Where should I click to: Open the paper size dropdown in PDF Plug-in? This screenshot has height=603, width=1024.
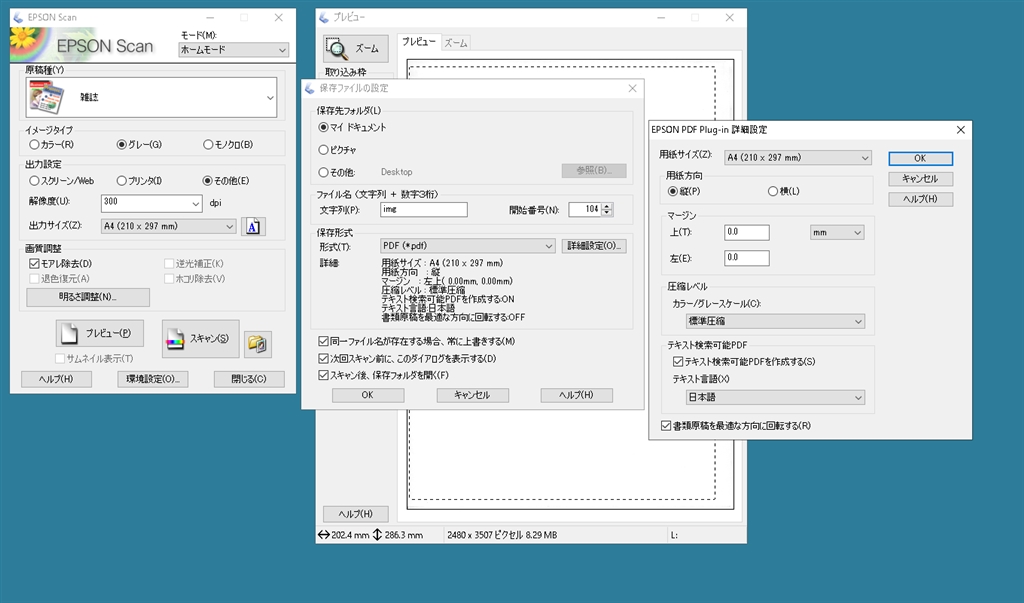click(798, 157)
